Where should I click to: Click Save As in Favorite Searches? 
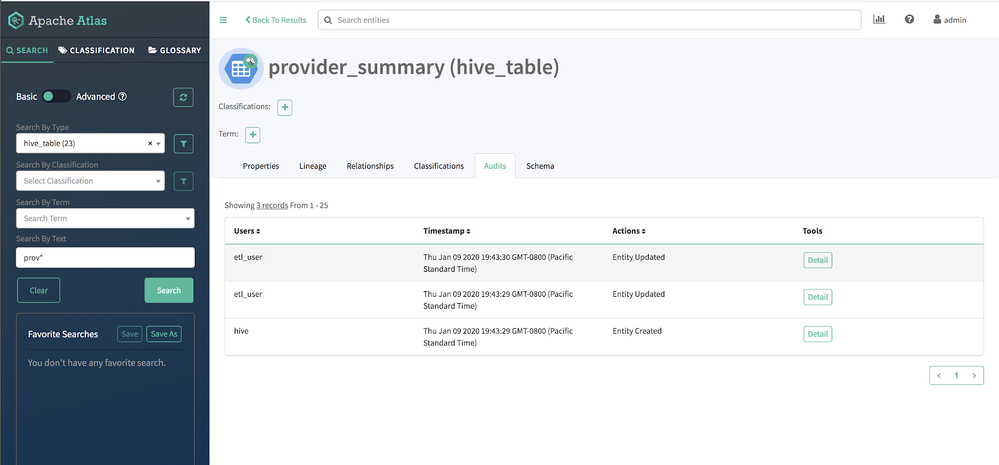tap(164, 334)
